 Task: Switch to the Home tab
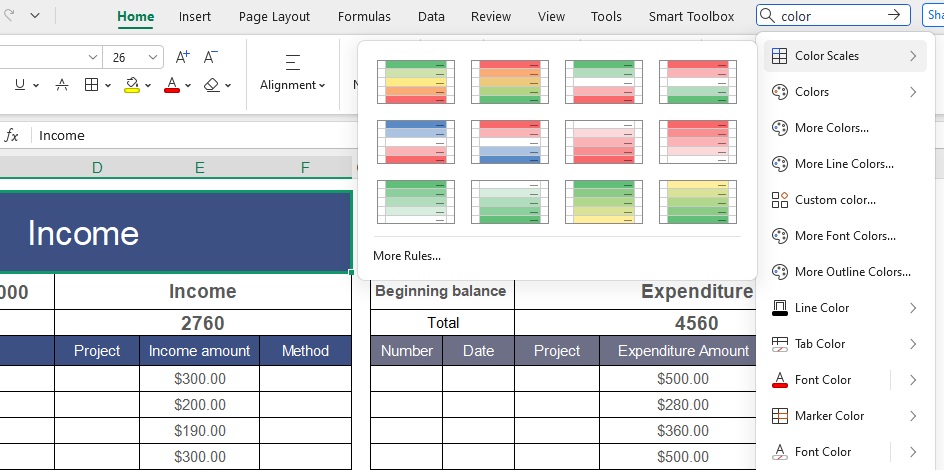pos(135,17)
